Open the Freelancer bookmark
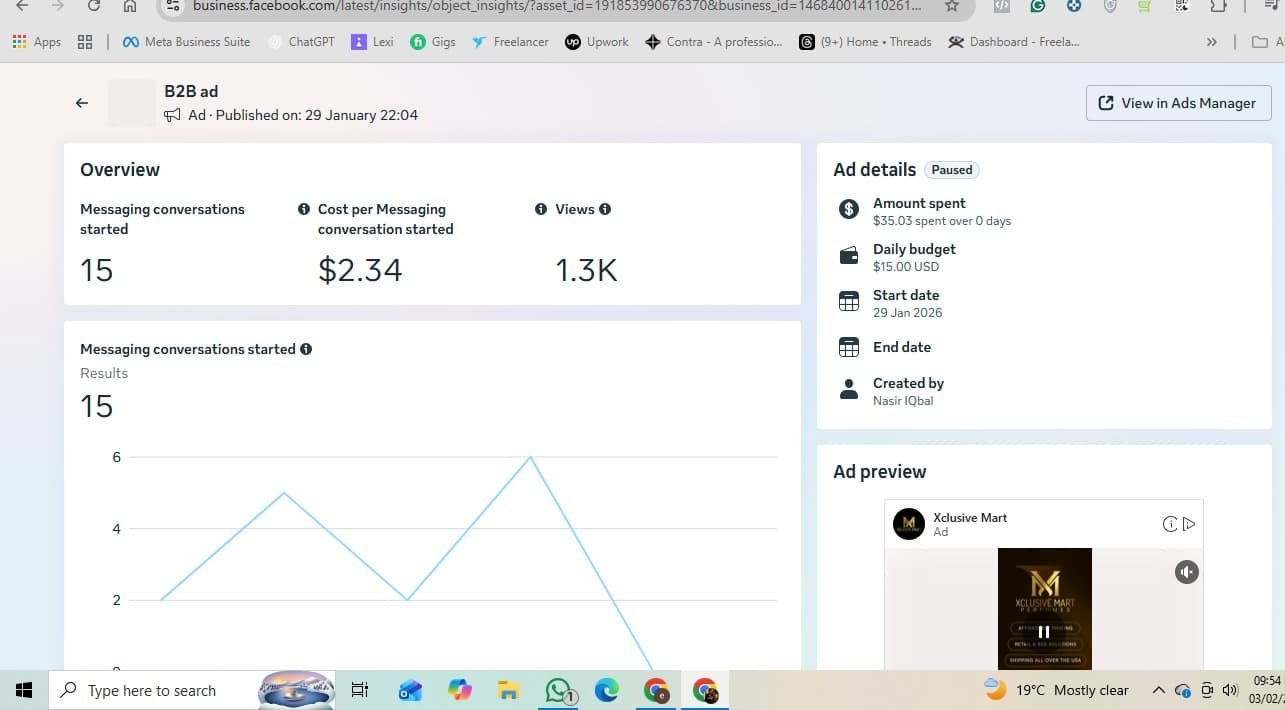 click(x=510, y=42)
